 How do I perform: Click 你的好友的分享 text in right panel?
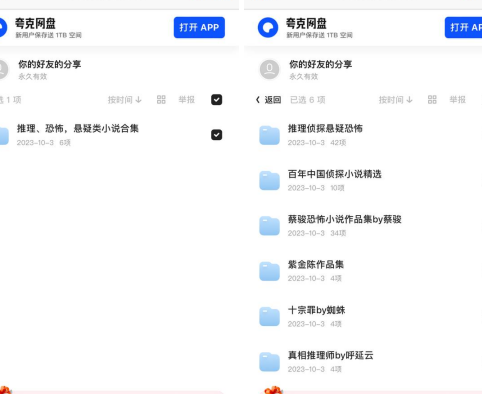pyautogui.click(x=321, y=64)
